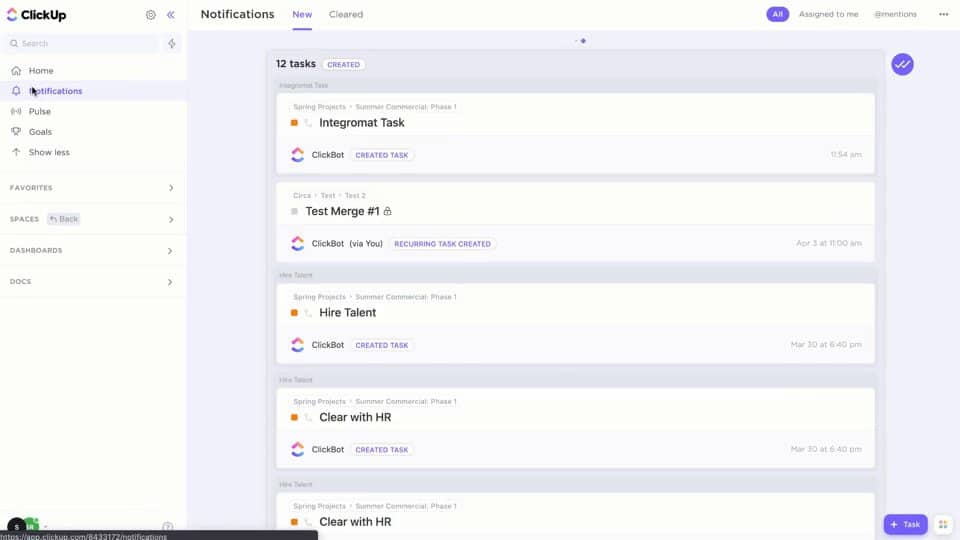Click Summer Commercial: Phase 1 breadcrumb above Hire Talent
This screenshot has width=960, height=540.
(406, 297)
